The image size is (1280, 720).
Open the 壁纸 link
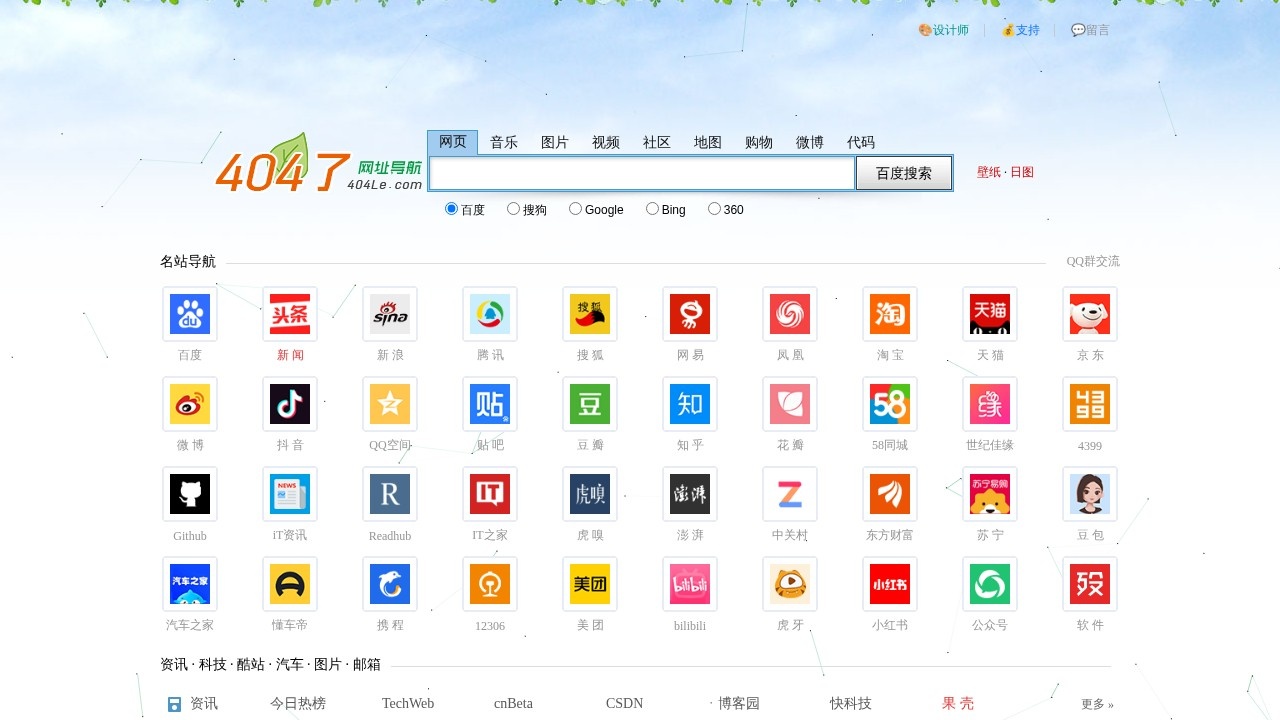pyautogui.click(x=989, y=172)
